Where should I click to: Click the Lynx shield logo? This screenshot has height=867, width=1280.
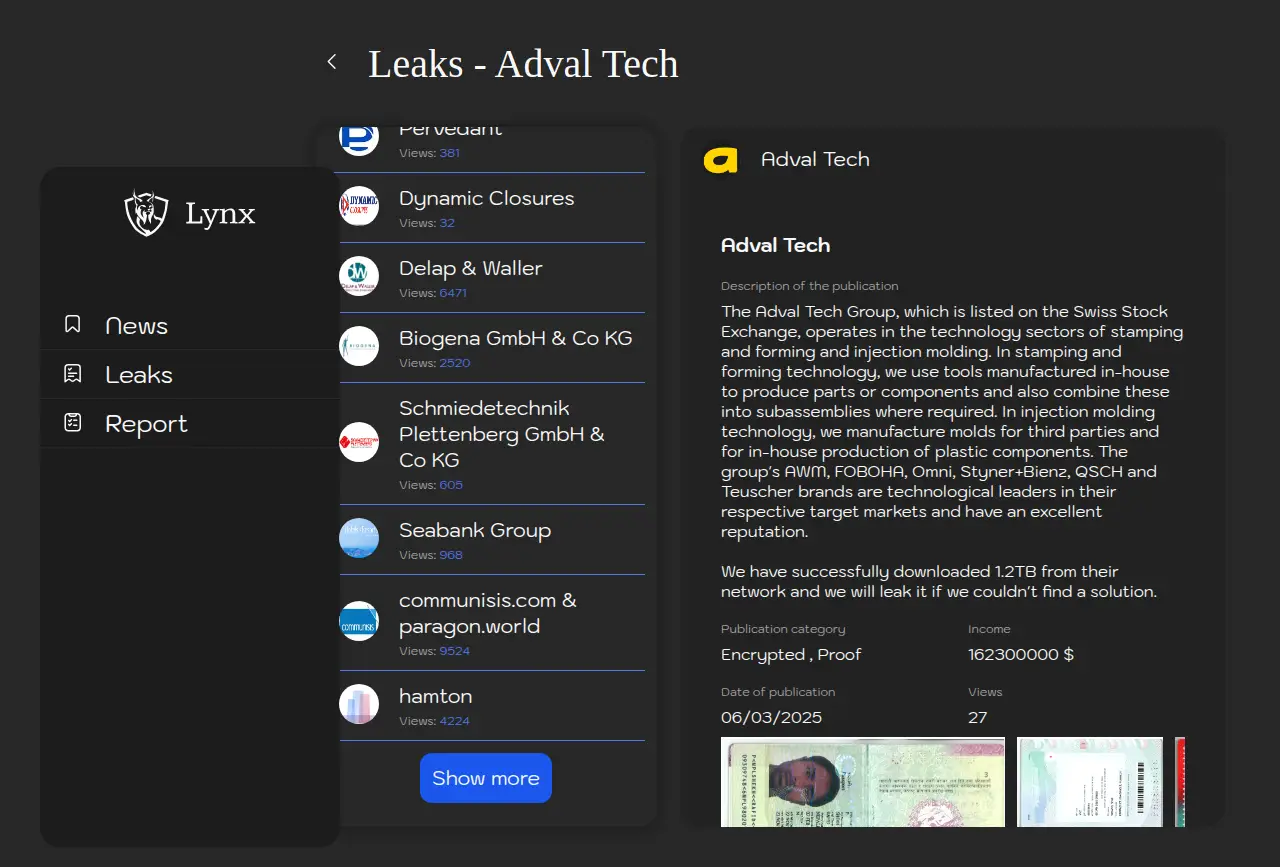point(146,213)
